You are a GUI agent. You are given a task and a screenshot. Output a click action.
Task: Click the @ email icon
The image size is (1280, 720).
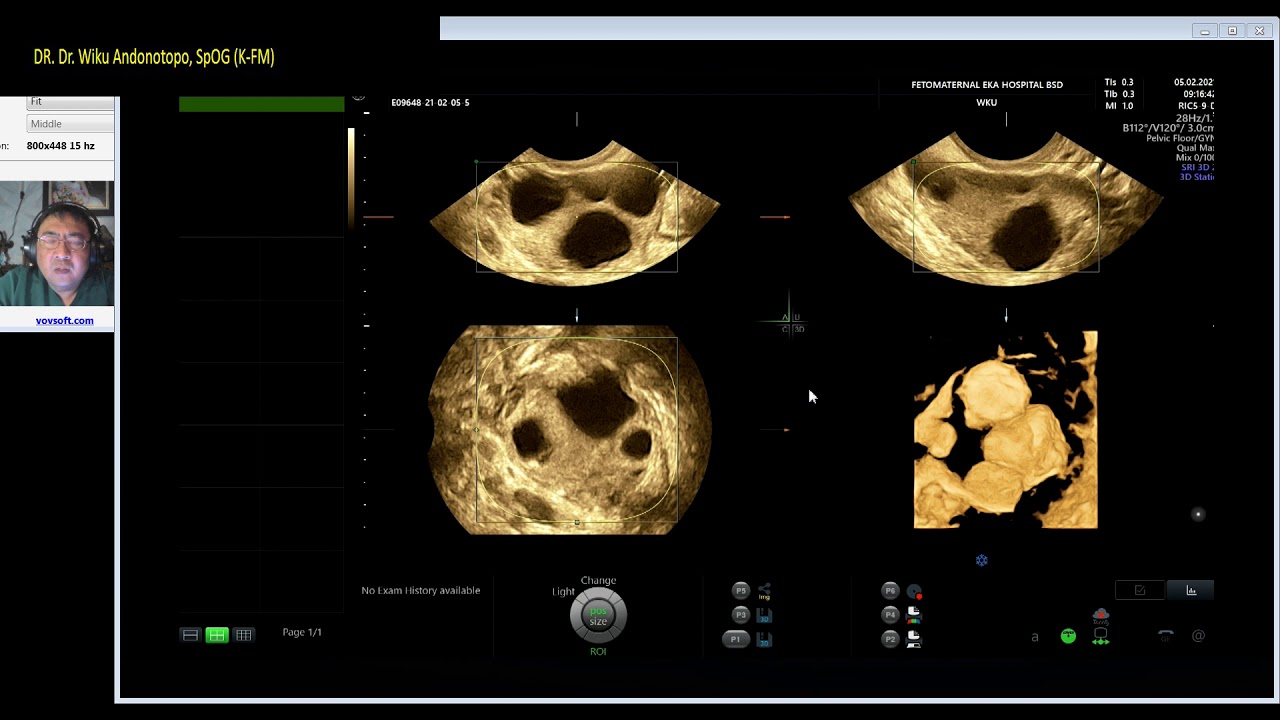click(x=1198, y=635)
